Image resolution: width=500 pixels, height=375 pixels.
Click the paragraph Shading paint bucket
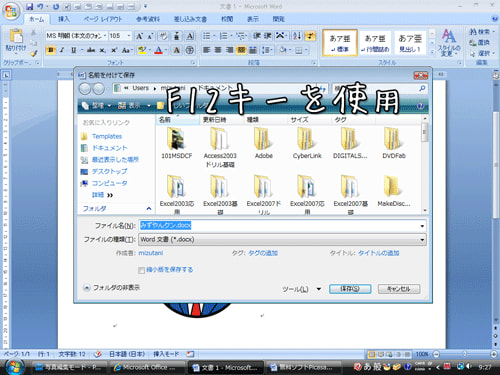[x=283, y=50]
